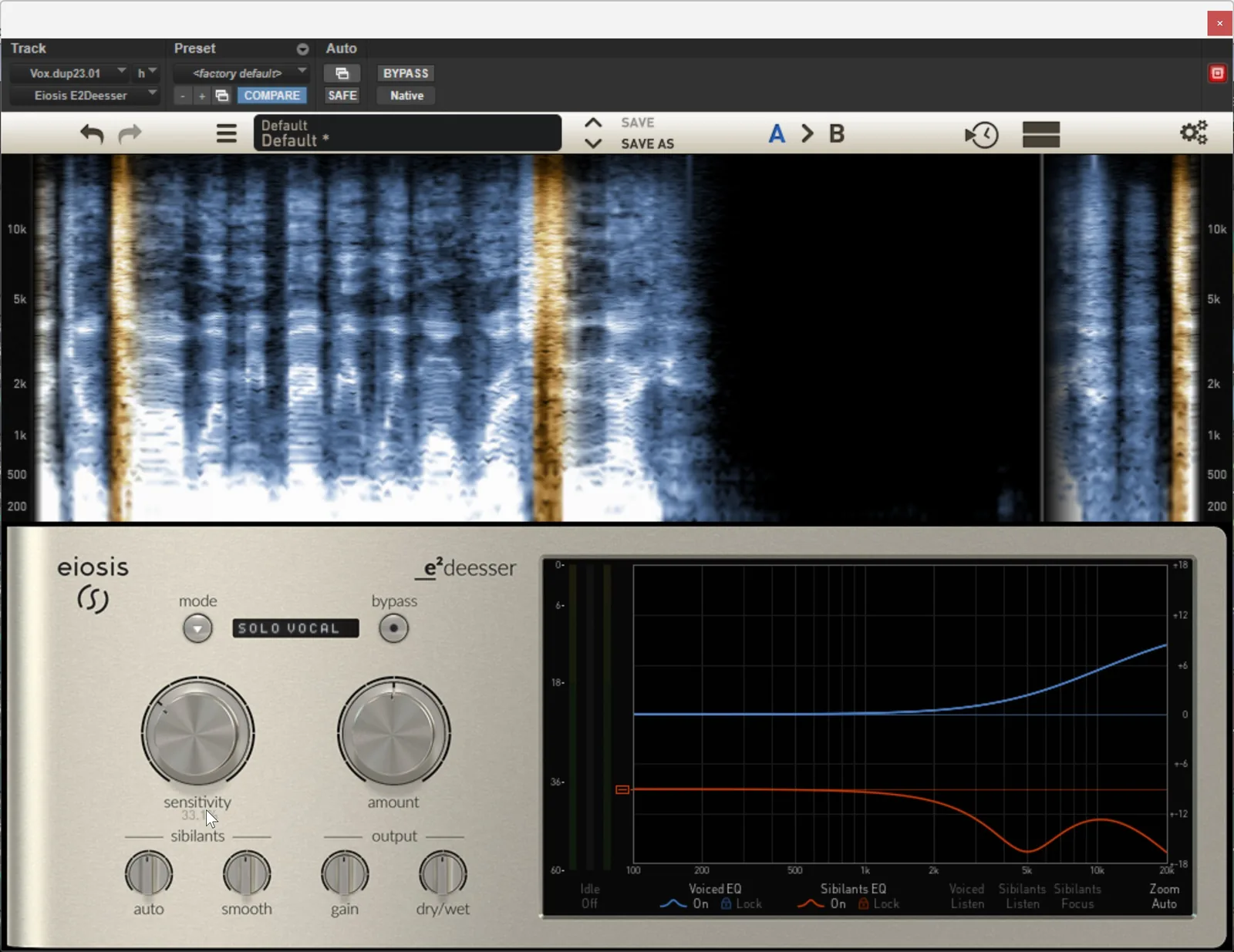The height and width of the screenshot is (952, 1234).
Task: Click the undo arrow icon
Action: pyautogui.click(x=92, y=134)
